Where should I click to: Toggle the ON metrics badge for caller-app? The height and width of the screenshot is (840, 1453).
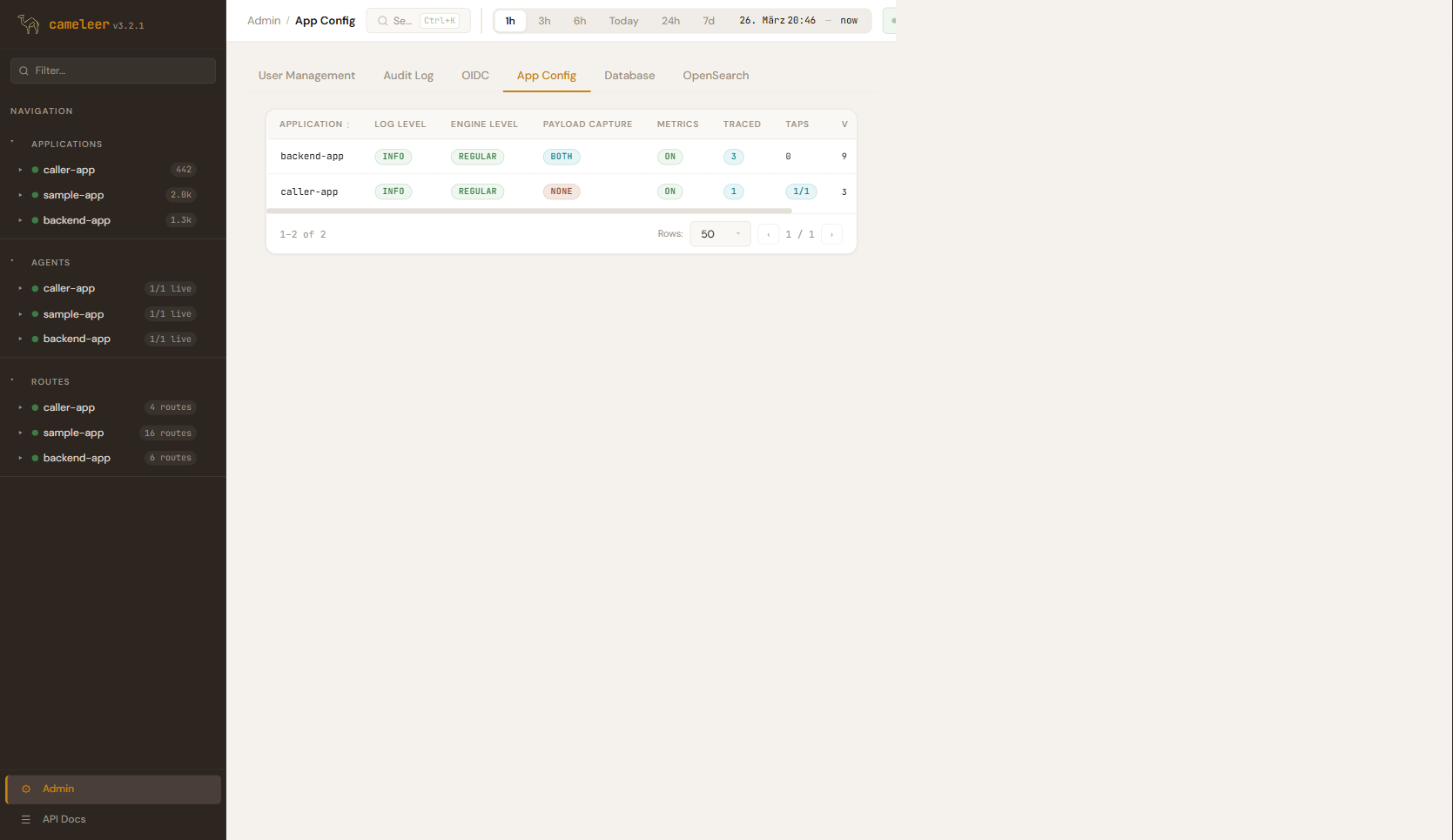click(669, 192)
